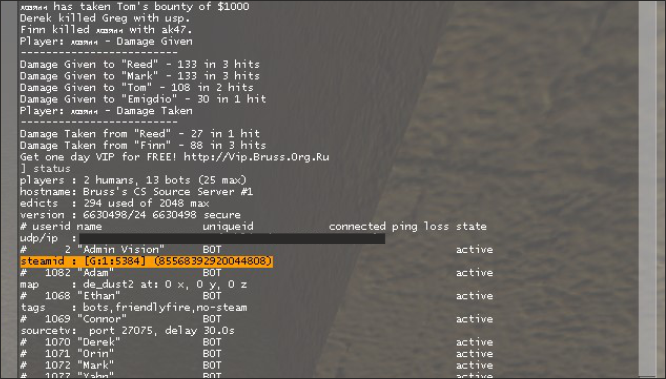The width and height of the screenshot is (666, 379).
Task: Select the "Connor" bot entry line
Action: [256, 319]
